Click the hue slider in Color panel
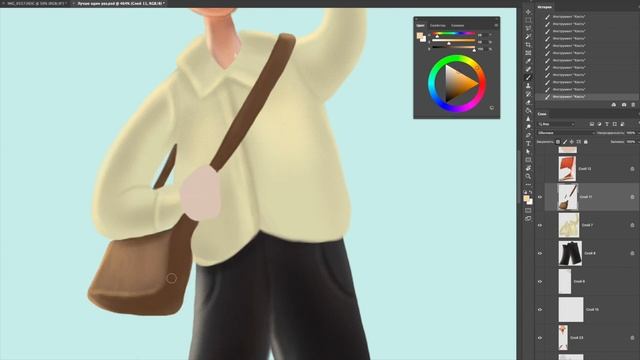640x360 pixels. coord(453,33)
